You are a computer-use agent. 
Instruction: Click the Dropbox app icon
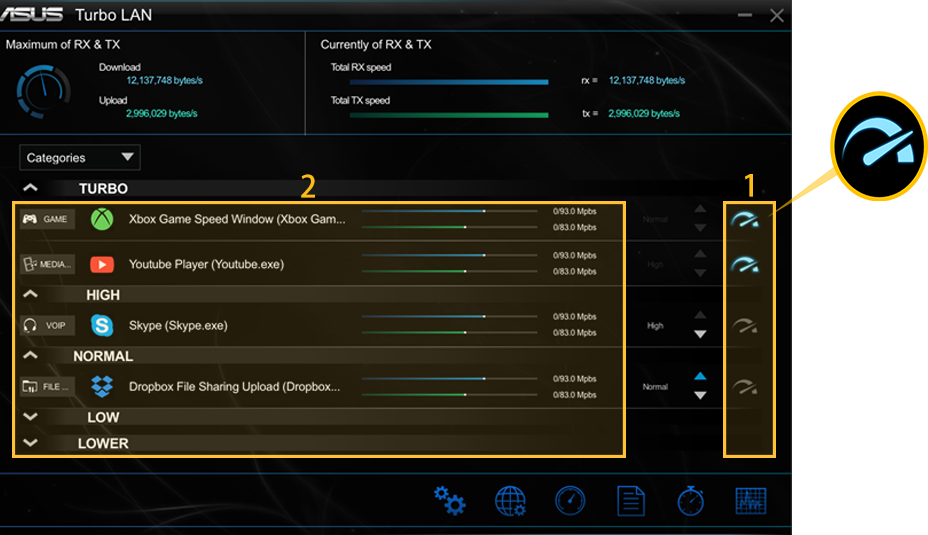click(x=102, y=386)
